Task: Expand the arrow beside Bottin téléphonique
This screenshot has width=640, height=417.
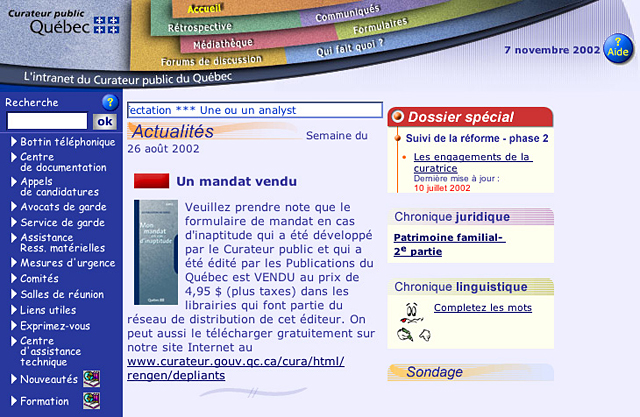Action: (14, 142)
